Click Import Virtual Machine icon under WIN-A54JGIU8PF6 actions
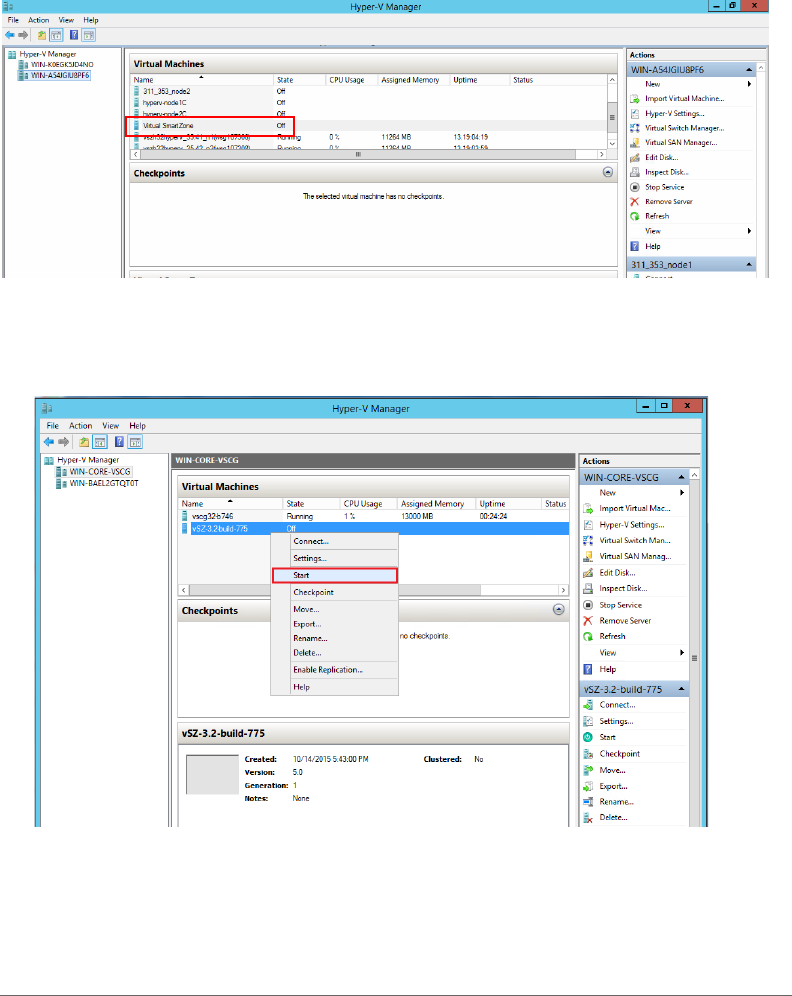 click(x=634, y=99)
